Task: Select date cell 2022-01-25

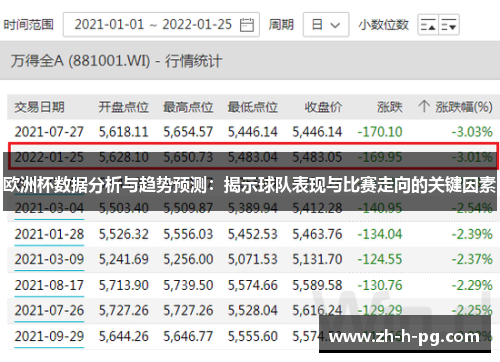Action: coord(49,157)
